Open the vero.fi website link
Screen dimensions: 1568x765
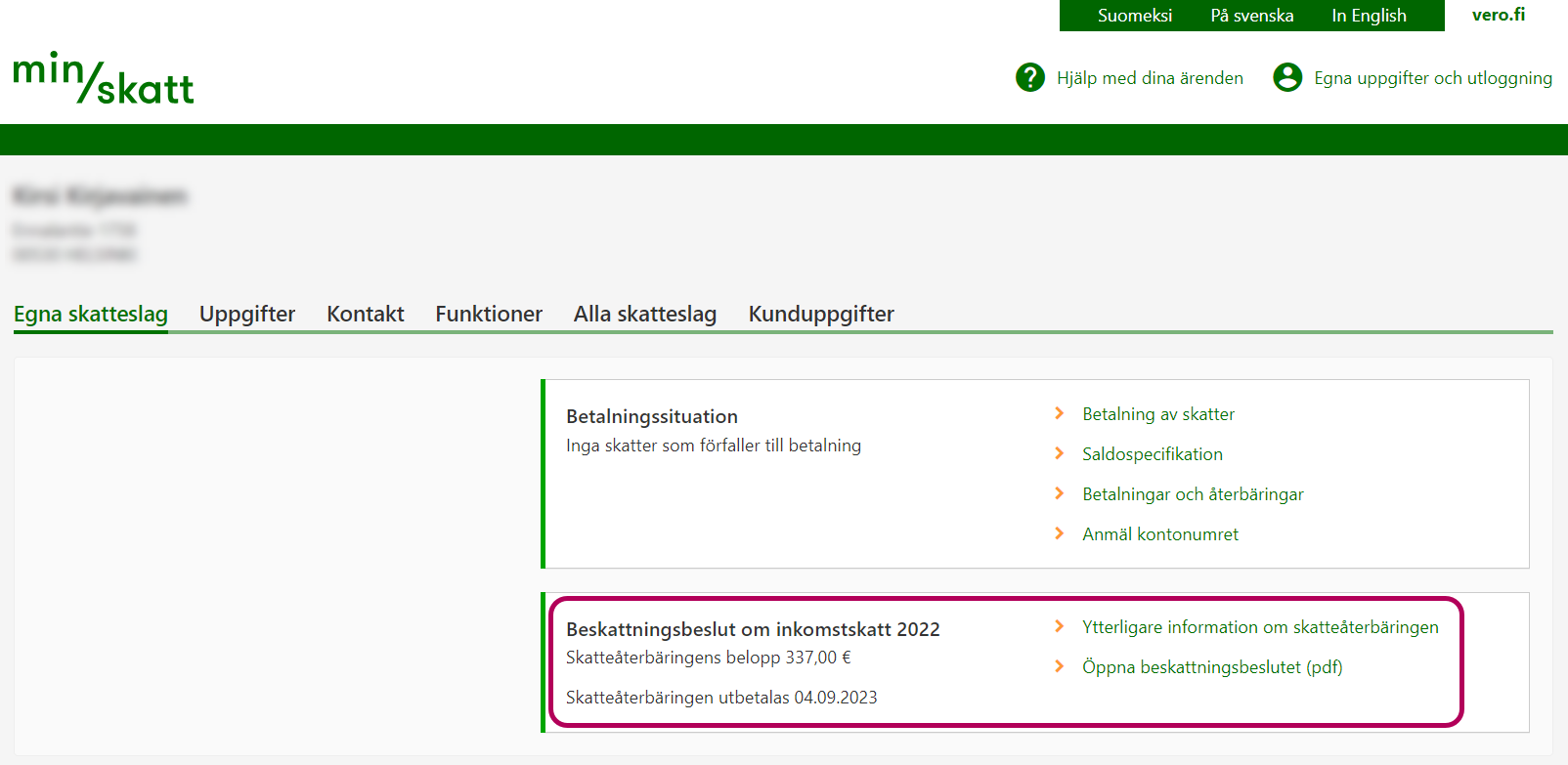[x=1498, y=15]
